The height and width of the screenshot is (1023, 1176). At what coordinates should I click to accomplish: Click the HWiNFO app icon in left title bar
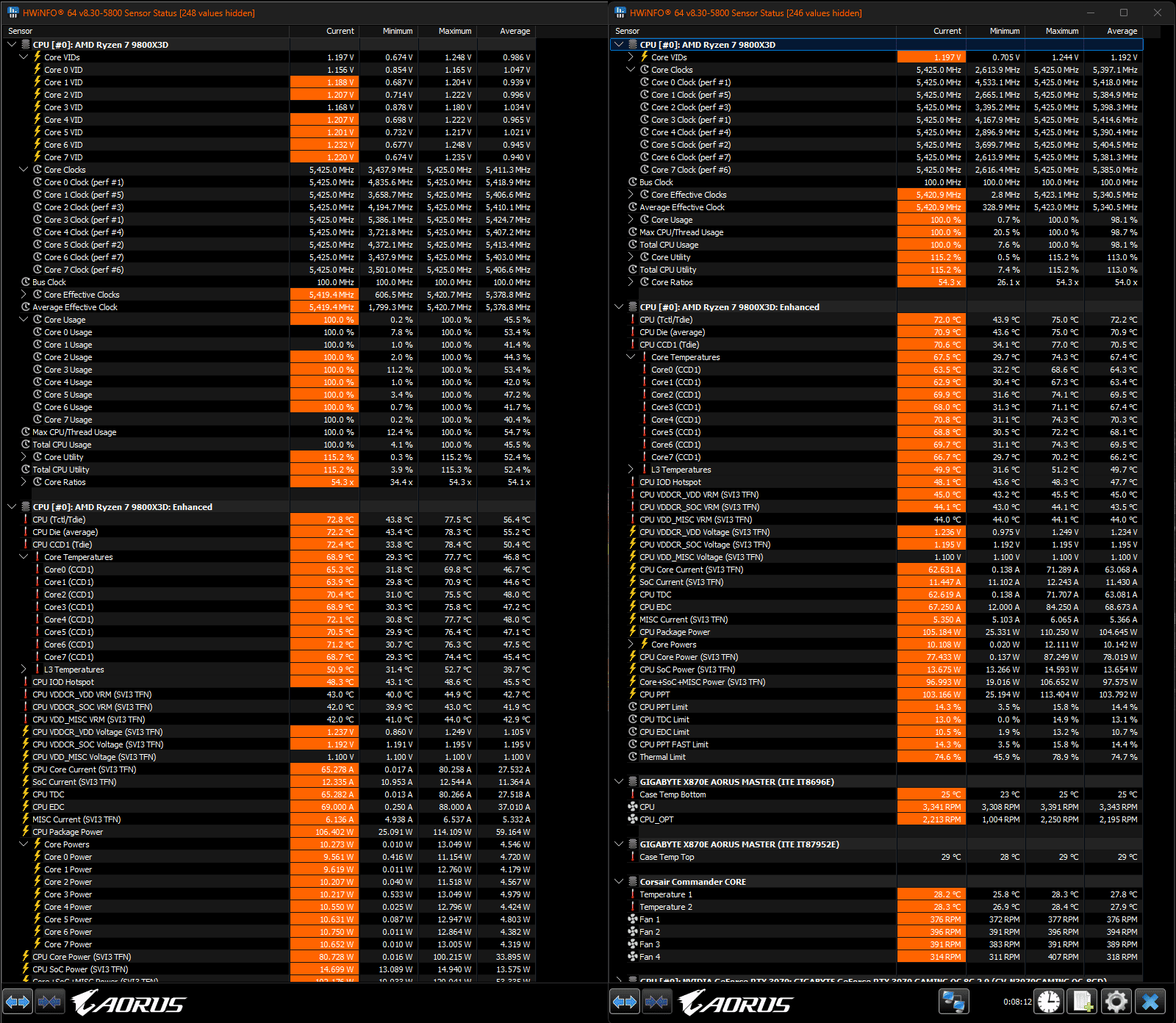point(12,12)
